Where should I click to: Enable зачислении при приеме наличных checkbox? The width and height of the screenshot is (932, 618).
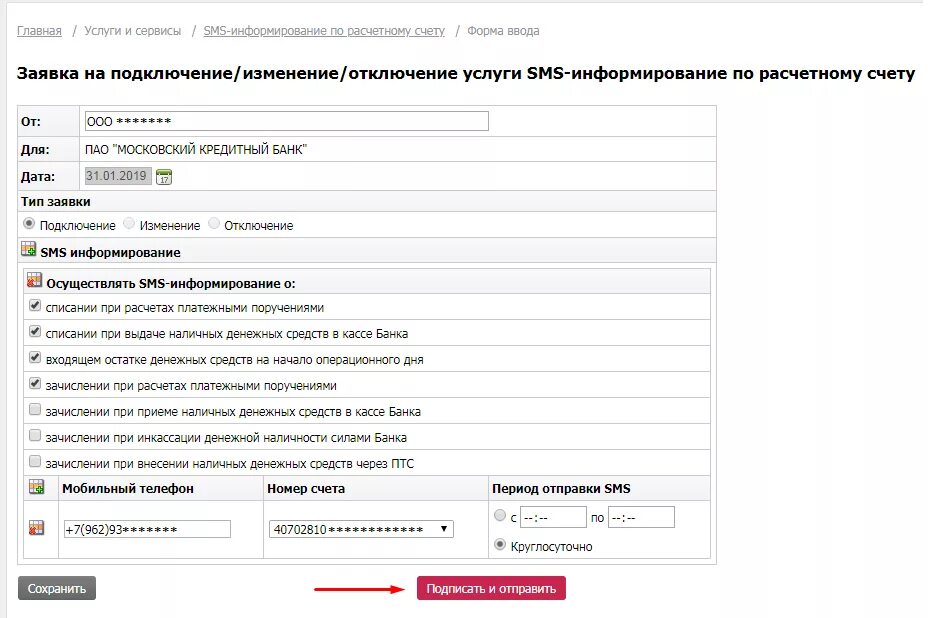coord(35,409)
